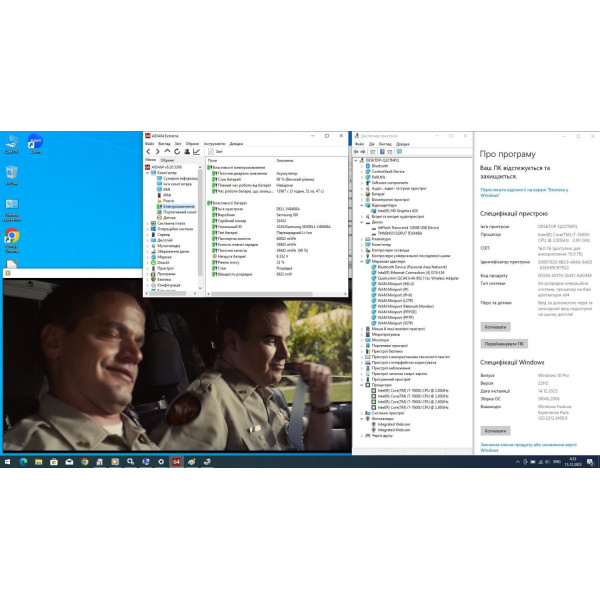Open the Settings gear on the taskbar
600x600 pixels.
pyautogui.click(x=161, y=462)
